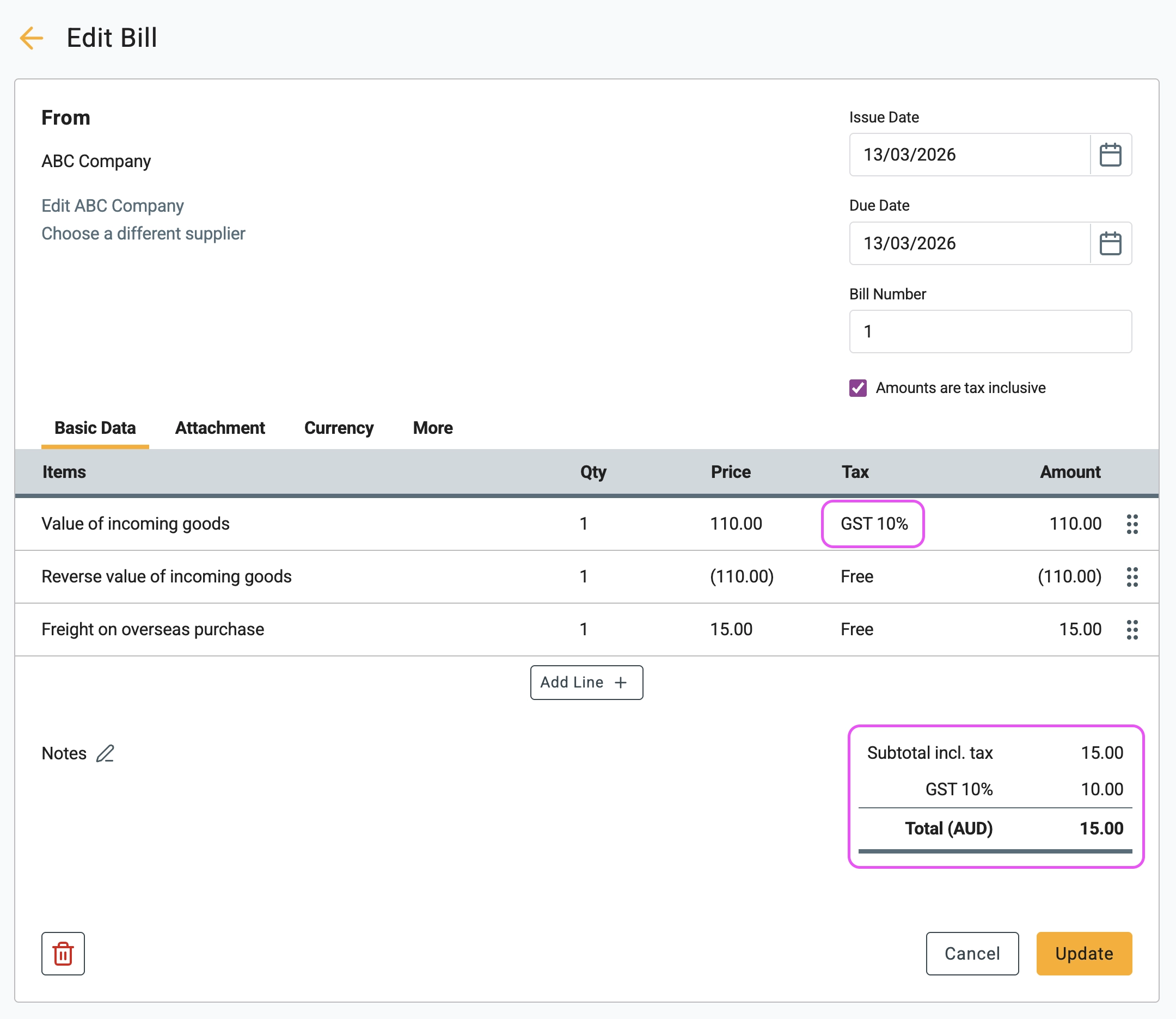1176x1019 pixels.
Task: Open row options for Freight on overseas purchase
Action: tap(1132, 629)
